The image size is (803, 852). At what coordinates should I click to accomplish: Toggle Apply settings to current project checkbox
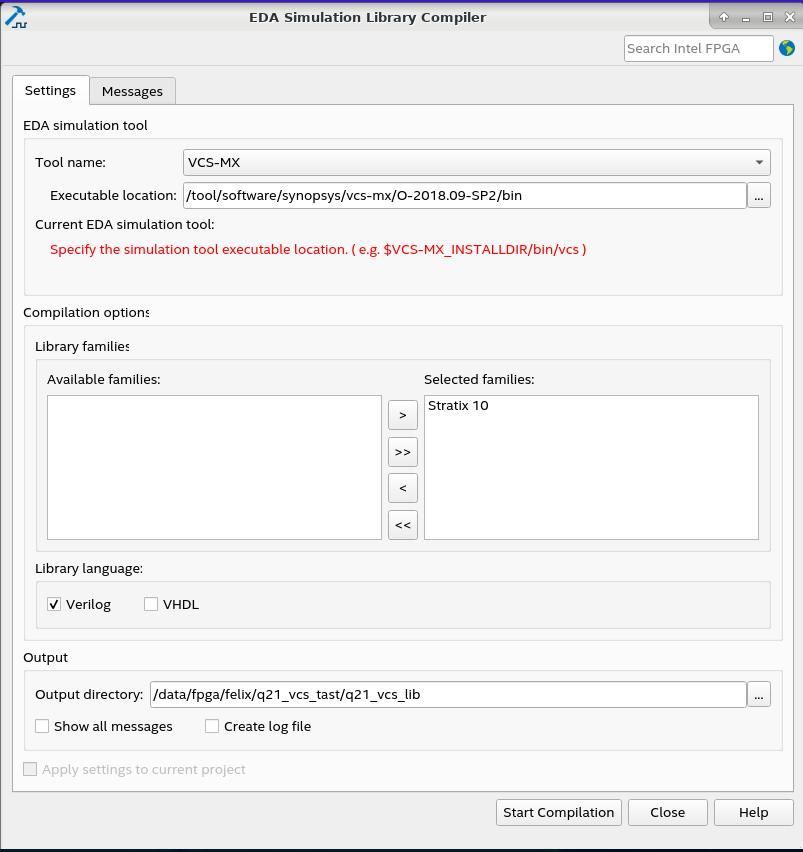[30, 769]
